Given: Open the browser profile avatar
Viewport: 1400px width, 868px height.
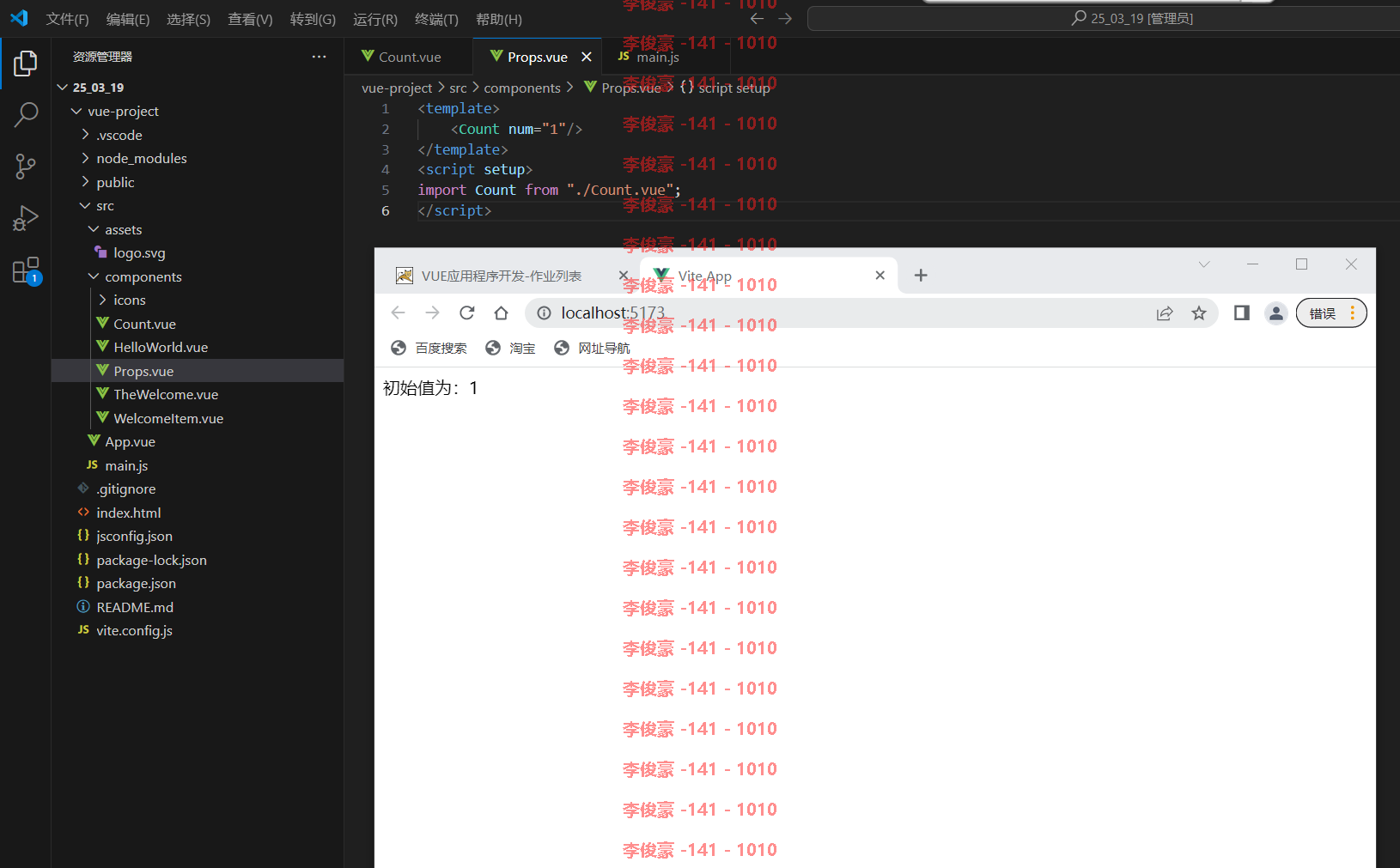Looking at the screenshot, I should coord(1276,313).
